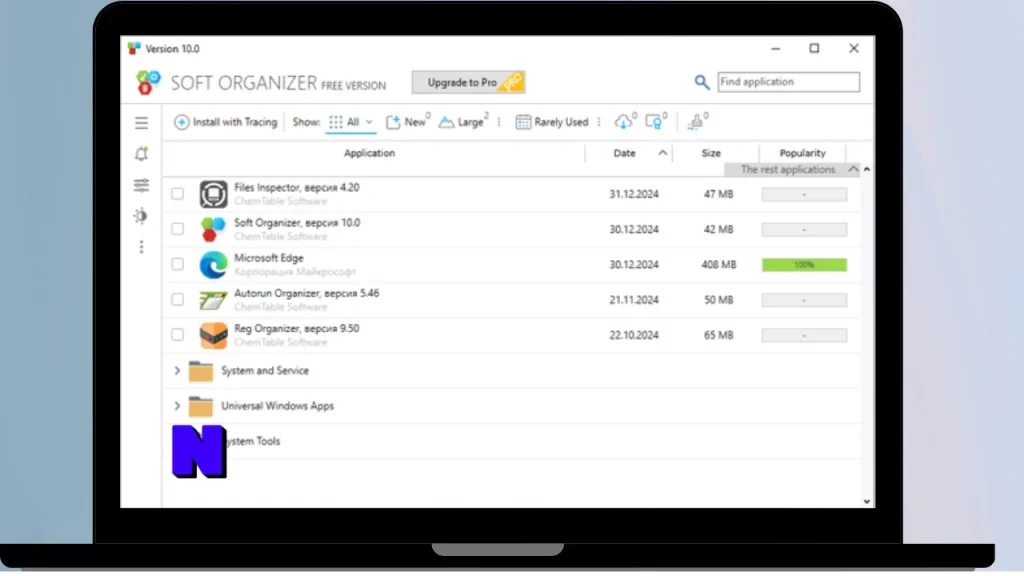Viewport: 1024px width, 576px height.
Task: Click the cleanup leftovers broom icon
Action: coord(696,121)
